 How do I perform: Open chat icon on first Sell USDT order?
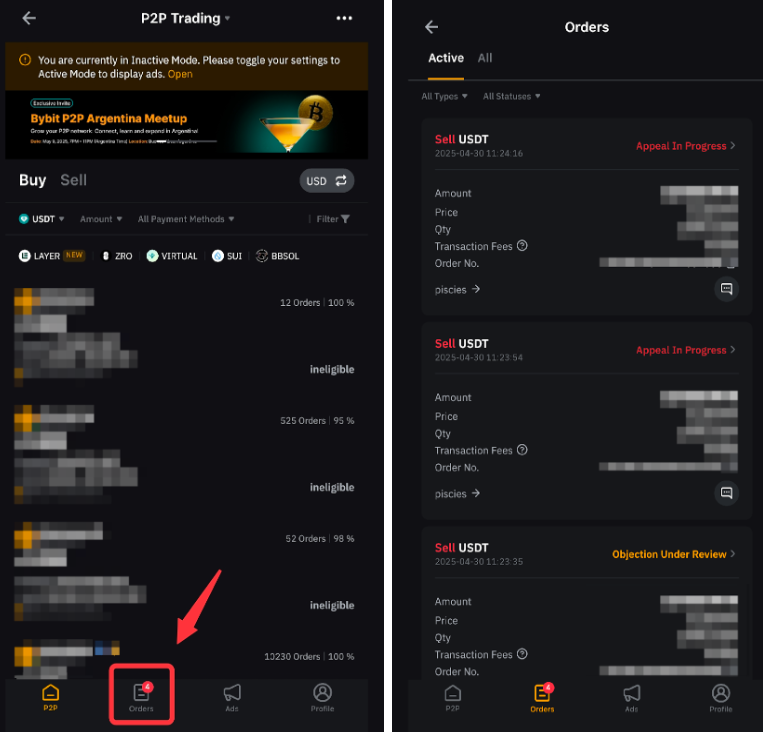click(x=726, y=289)
